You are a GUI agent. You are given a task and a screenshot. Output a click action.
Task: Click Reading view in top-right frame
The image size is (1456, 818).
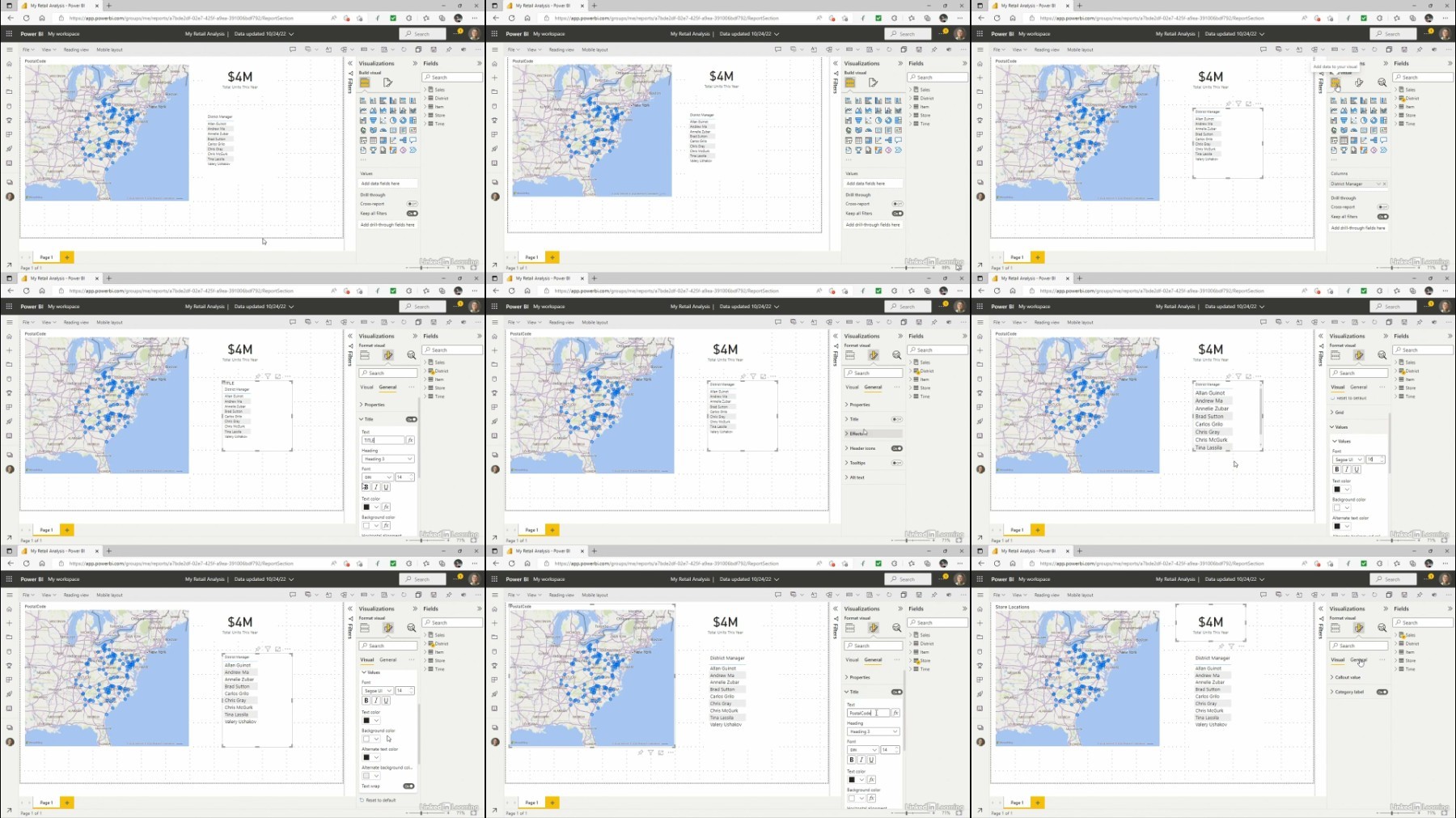point(1047,49)
